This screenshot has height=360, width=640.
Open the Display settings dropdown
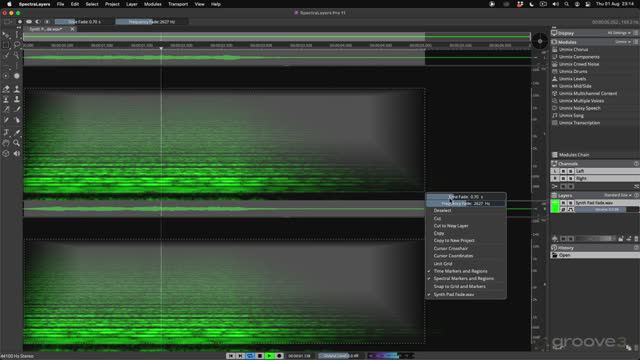pos(619,33)
